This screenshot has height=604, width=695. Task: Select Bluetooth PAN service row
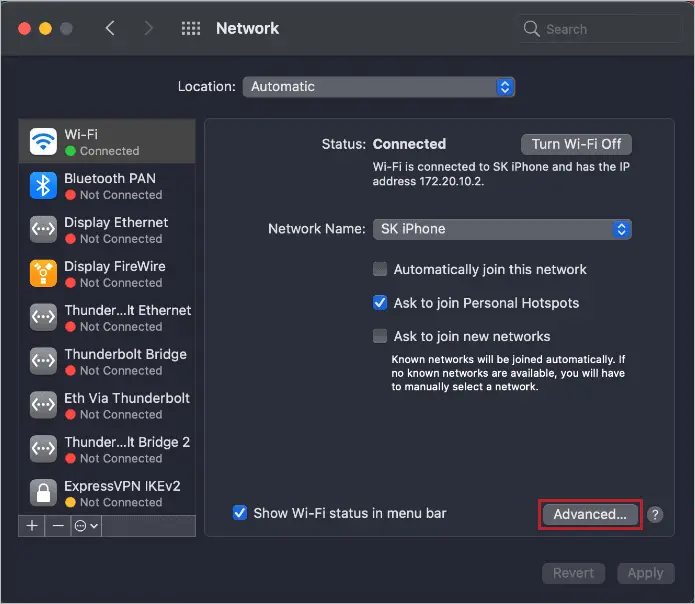coord(107,186)
